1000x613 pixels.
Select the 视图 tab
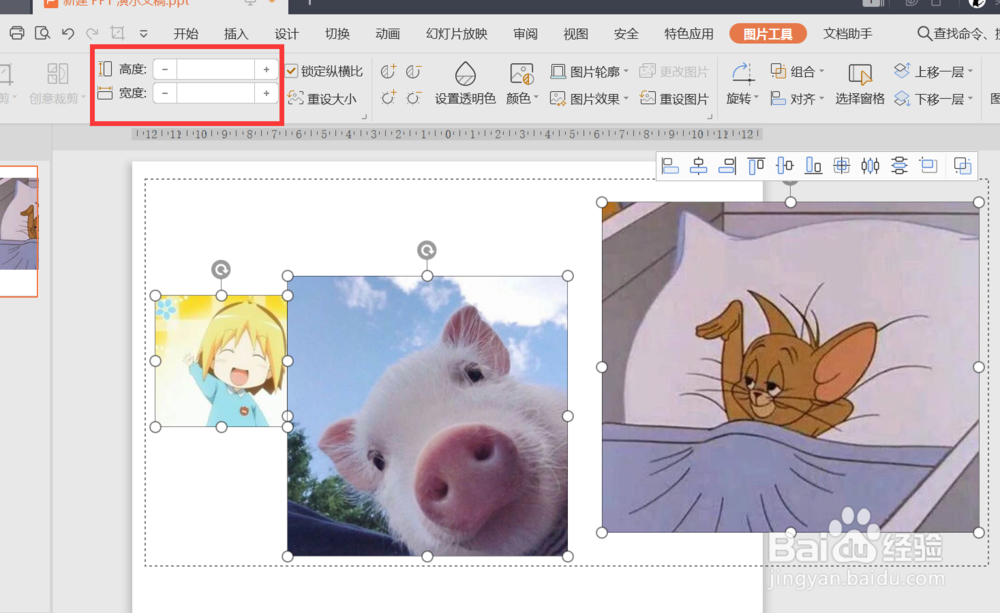576,34
